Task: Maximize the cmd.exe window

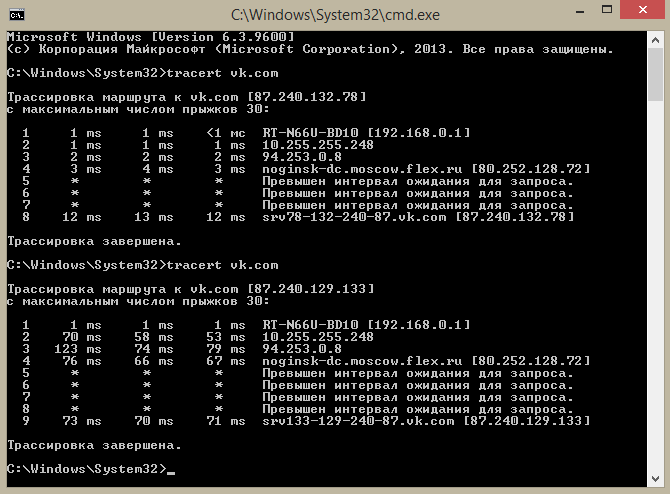Action: (x=607, y=10)
